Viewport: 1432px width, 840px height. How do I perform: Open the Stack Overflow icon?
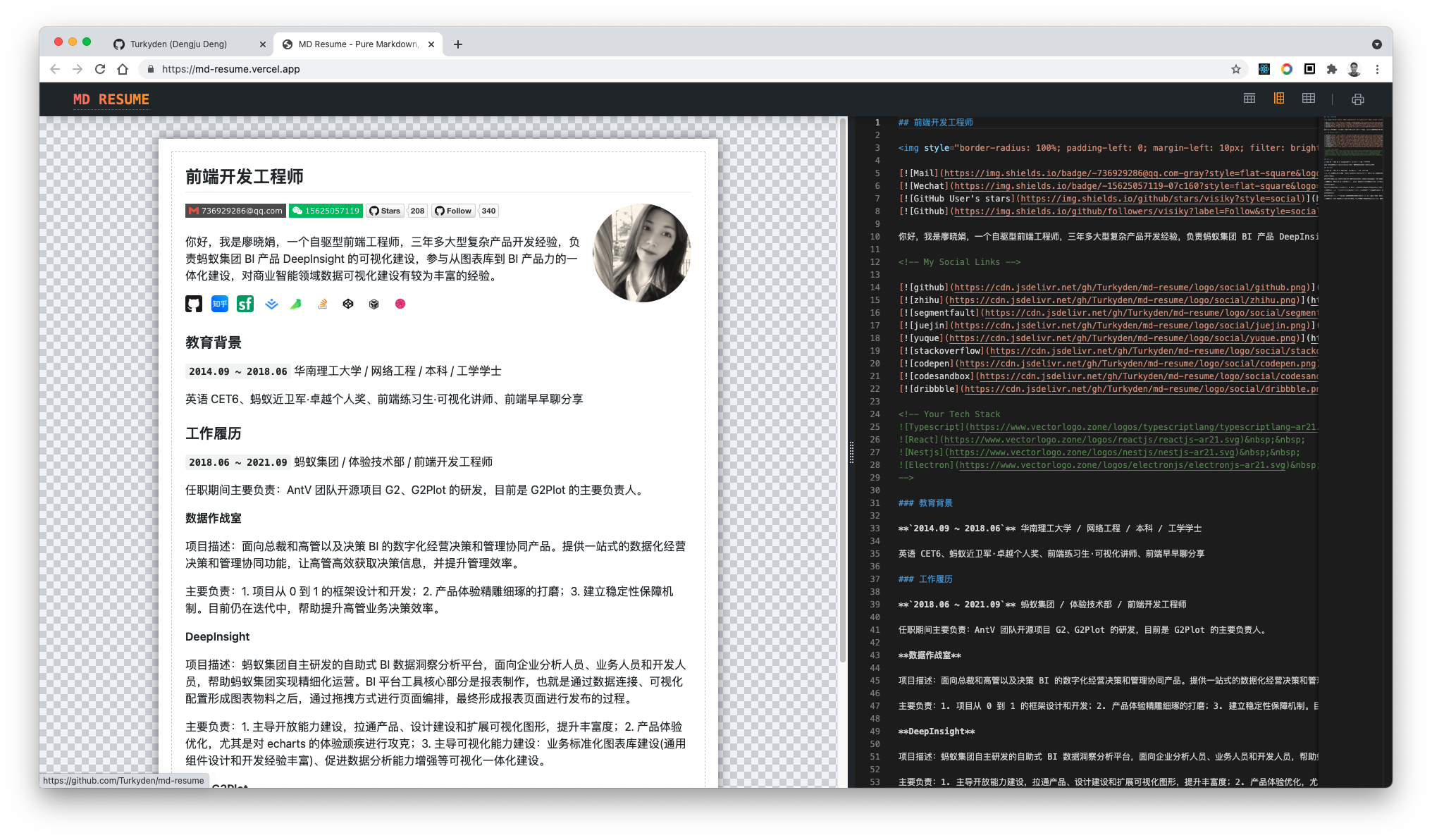pos(322,304)
